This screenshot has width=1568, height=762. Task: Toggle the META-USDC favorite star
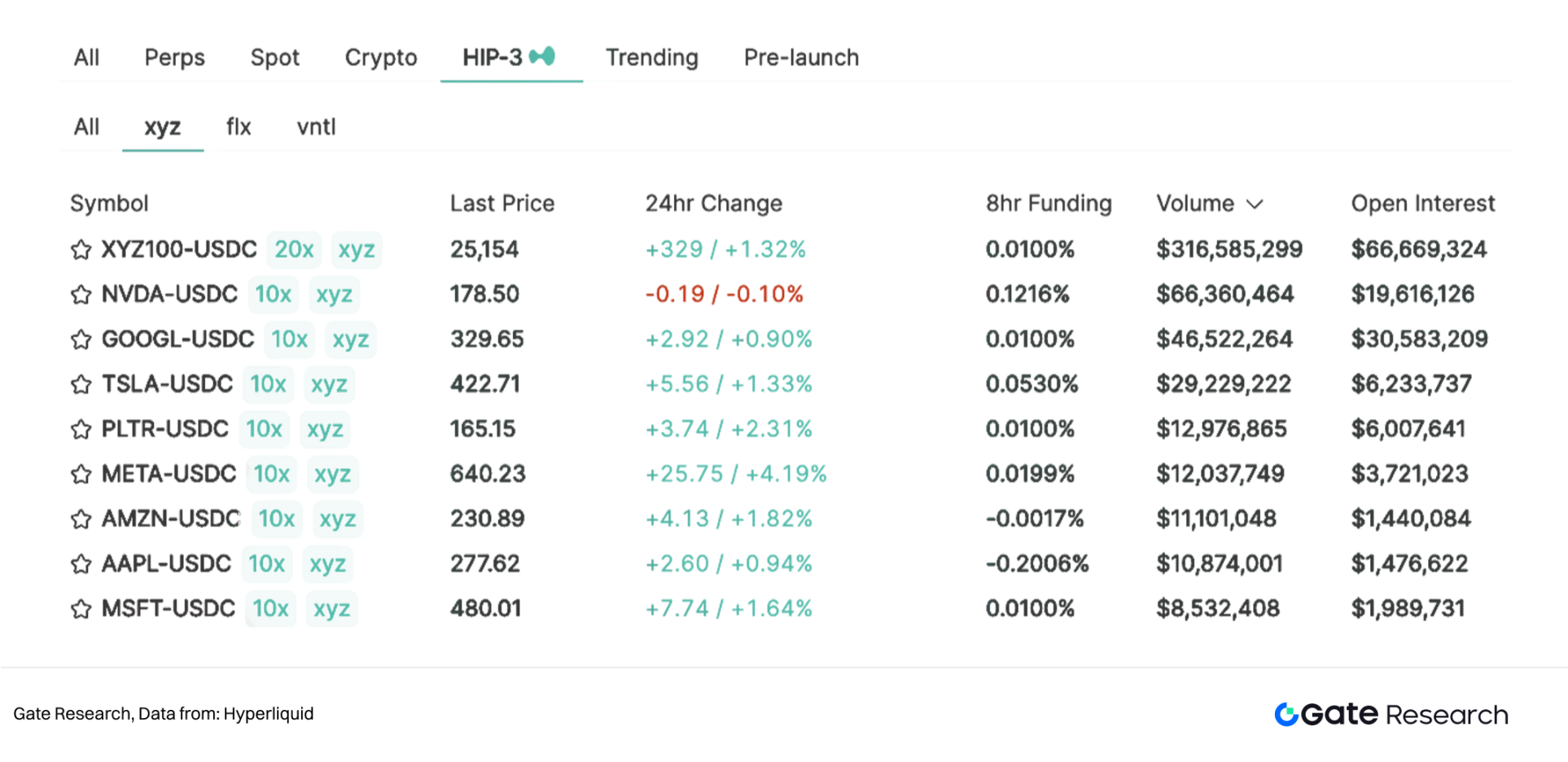click(81, 474)
